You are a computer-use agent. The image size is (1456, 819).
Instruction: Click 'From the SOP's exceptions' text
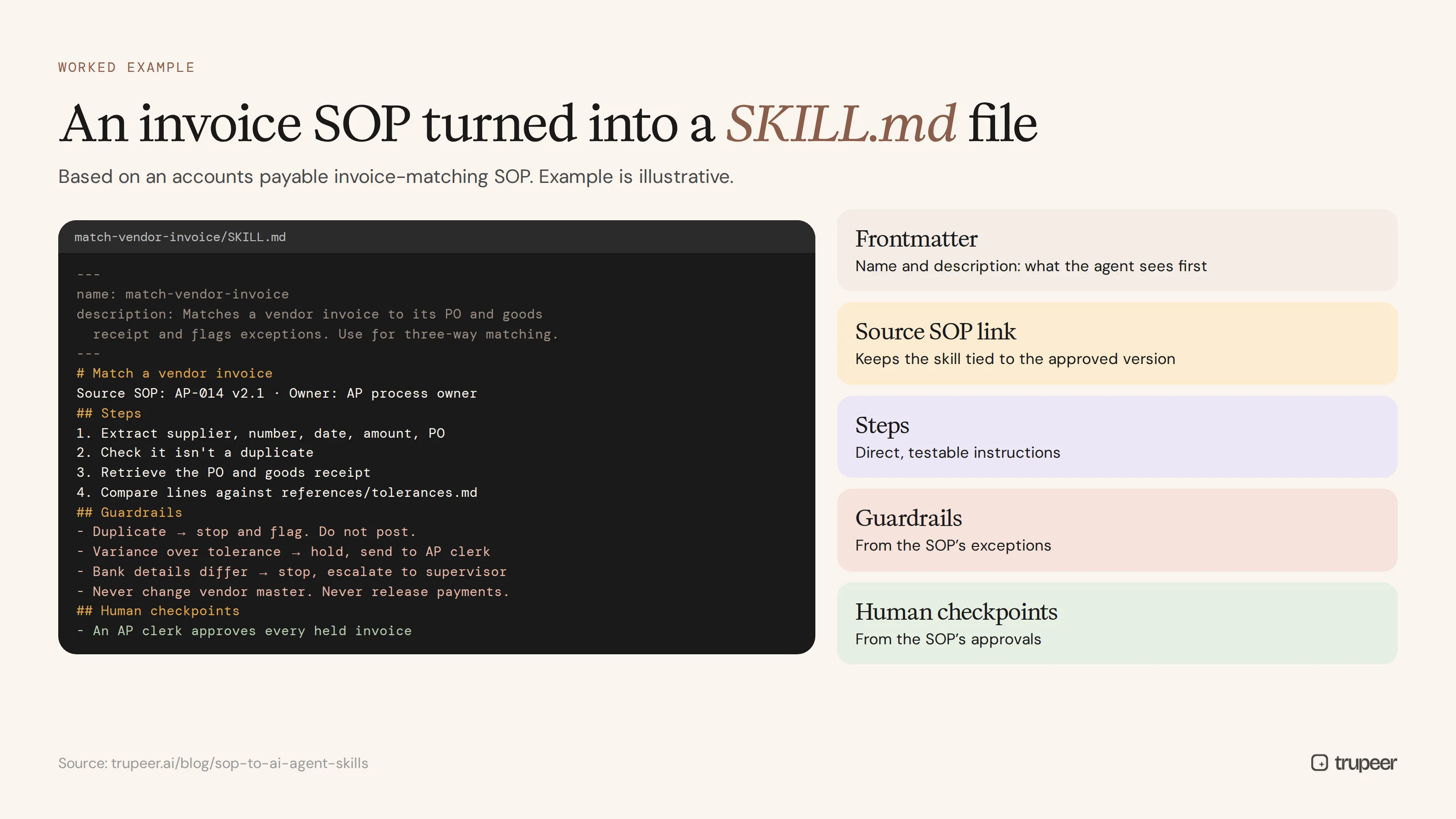[x=953, y=546]
